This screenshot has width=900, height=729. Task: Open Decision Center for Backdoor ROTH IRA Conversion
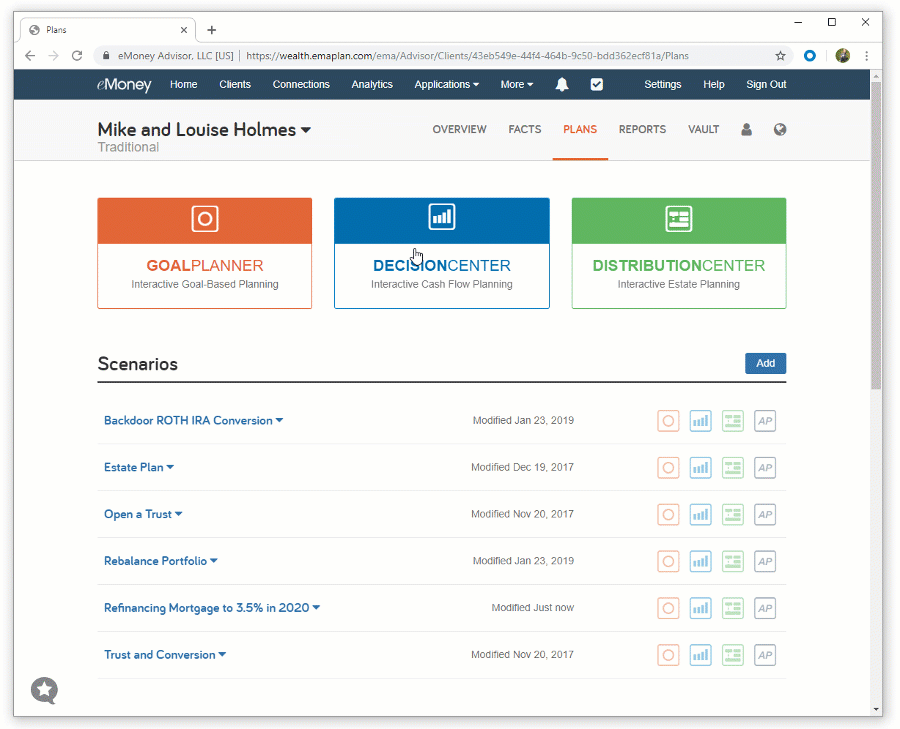(700, 421)
